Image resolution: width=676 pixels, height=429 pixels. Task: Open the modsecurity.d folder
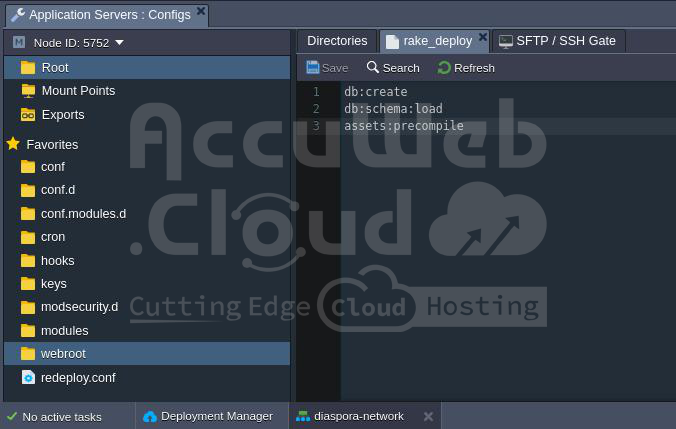point(79,307)
